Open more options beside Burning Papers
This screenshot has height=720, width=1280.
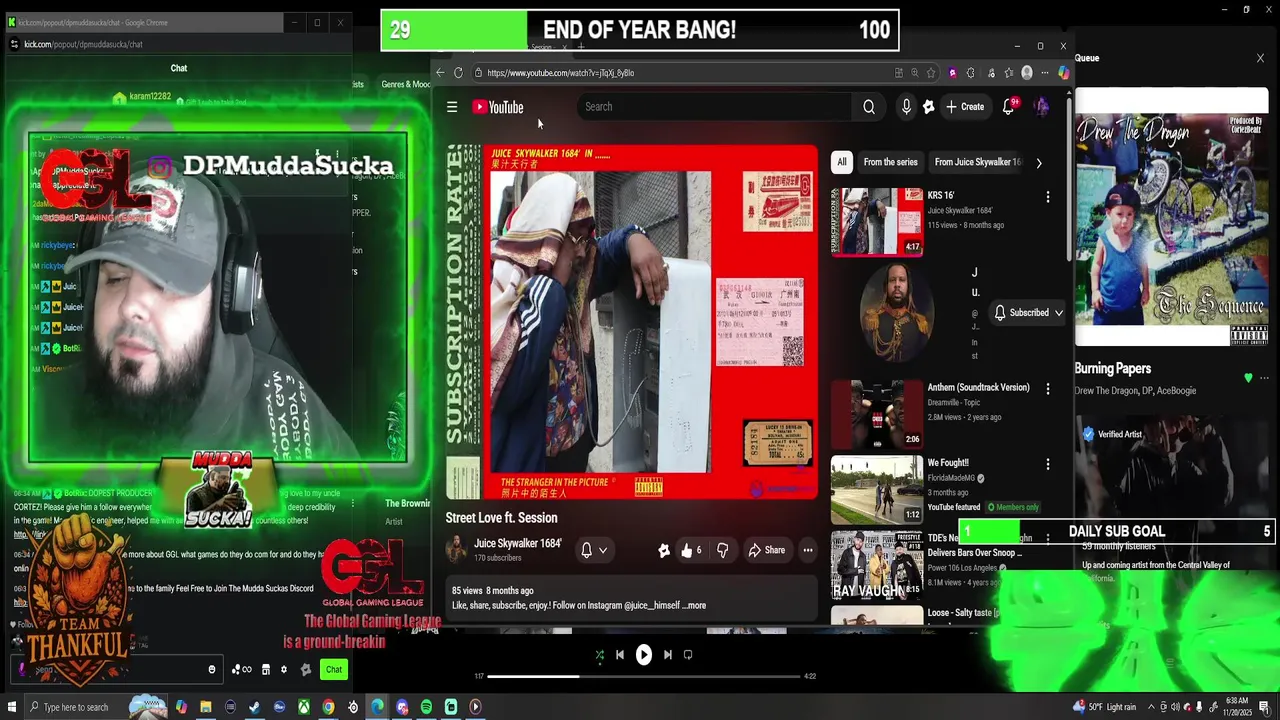(1265, 379)
